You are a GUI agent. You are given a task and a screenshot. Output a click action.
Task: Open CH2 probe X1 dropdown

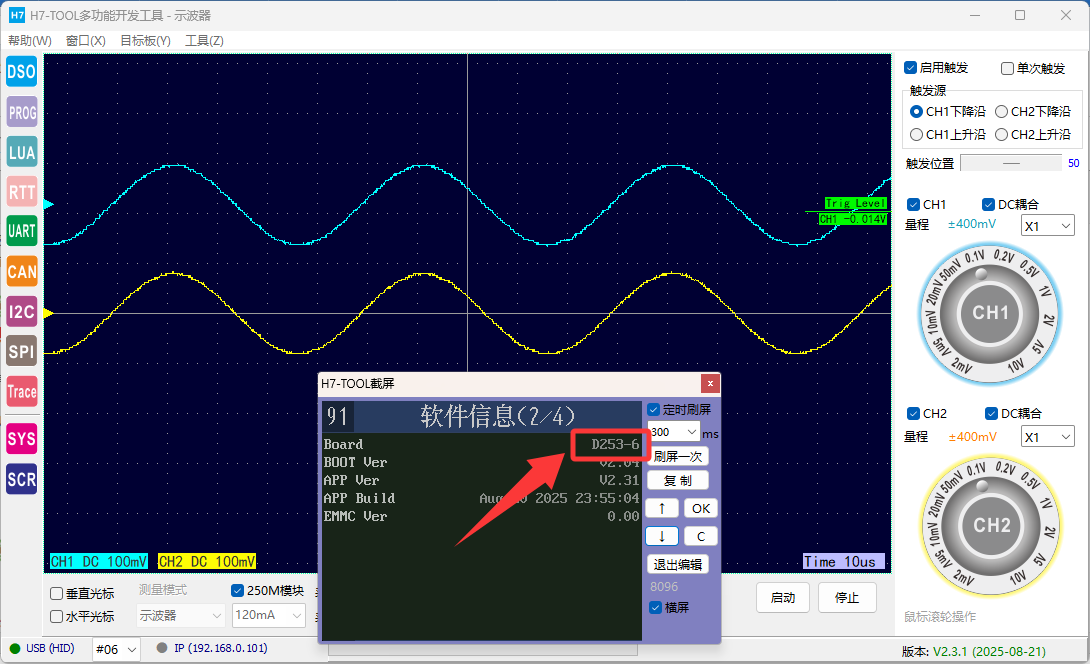[1048, 437]
